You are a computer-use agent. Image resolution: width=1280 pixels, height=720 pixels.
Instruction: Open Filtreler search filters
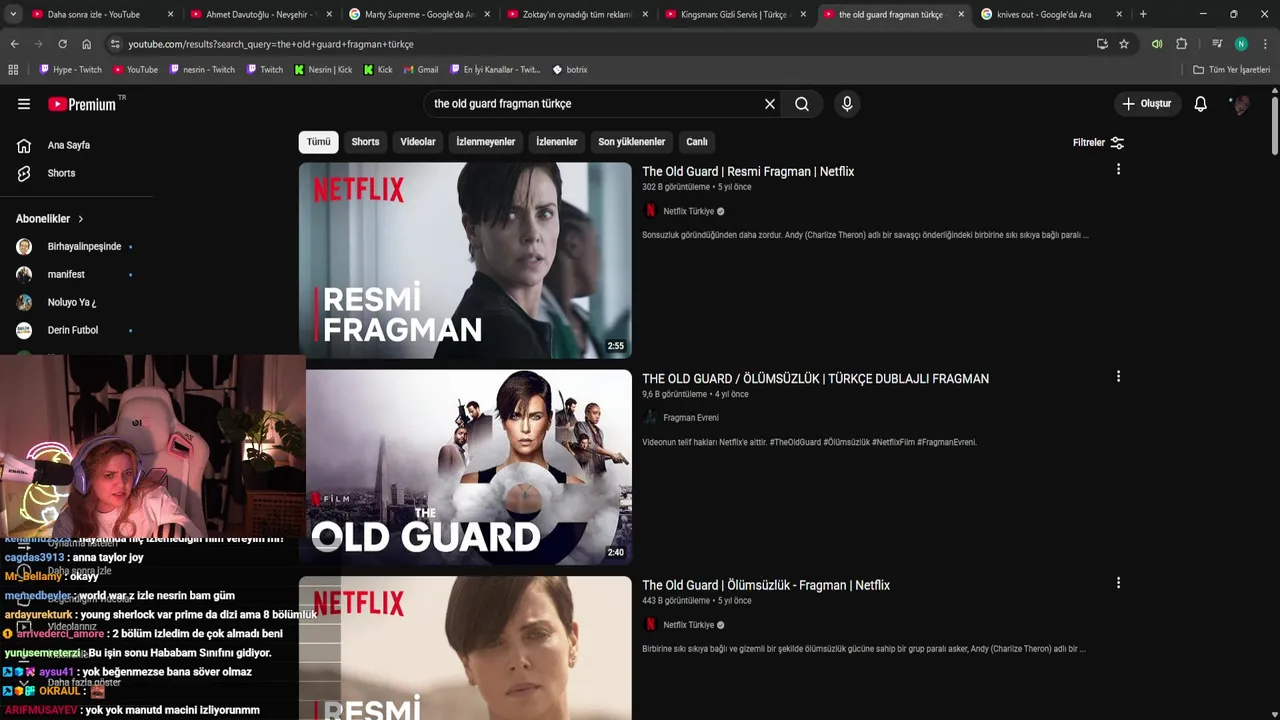(x=1098, y=142)
